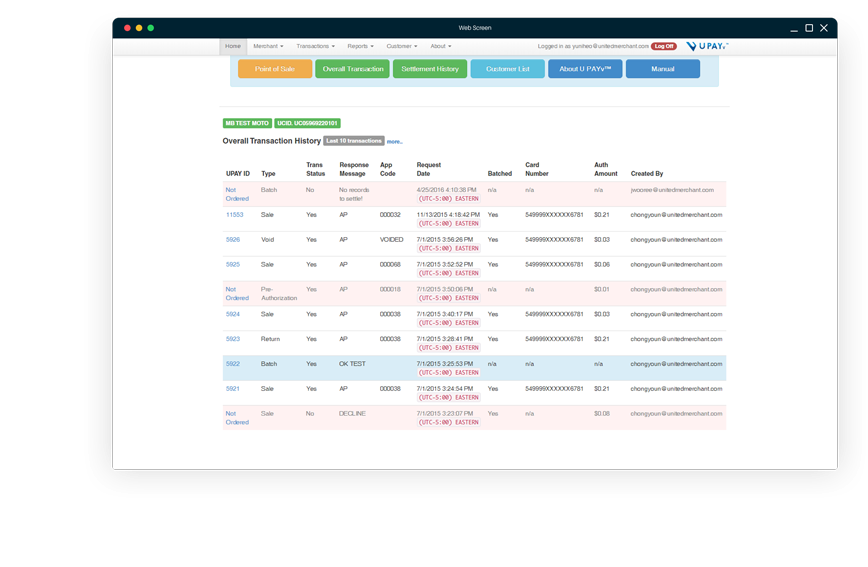Click the Last 10 transactions badge
Image resolution: width=868 pixels, height=567 pixels.
354,141
